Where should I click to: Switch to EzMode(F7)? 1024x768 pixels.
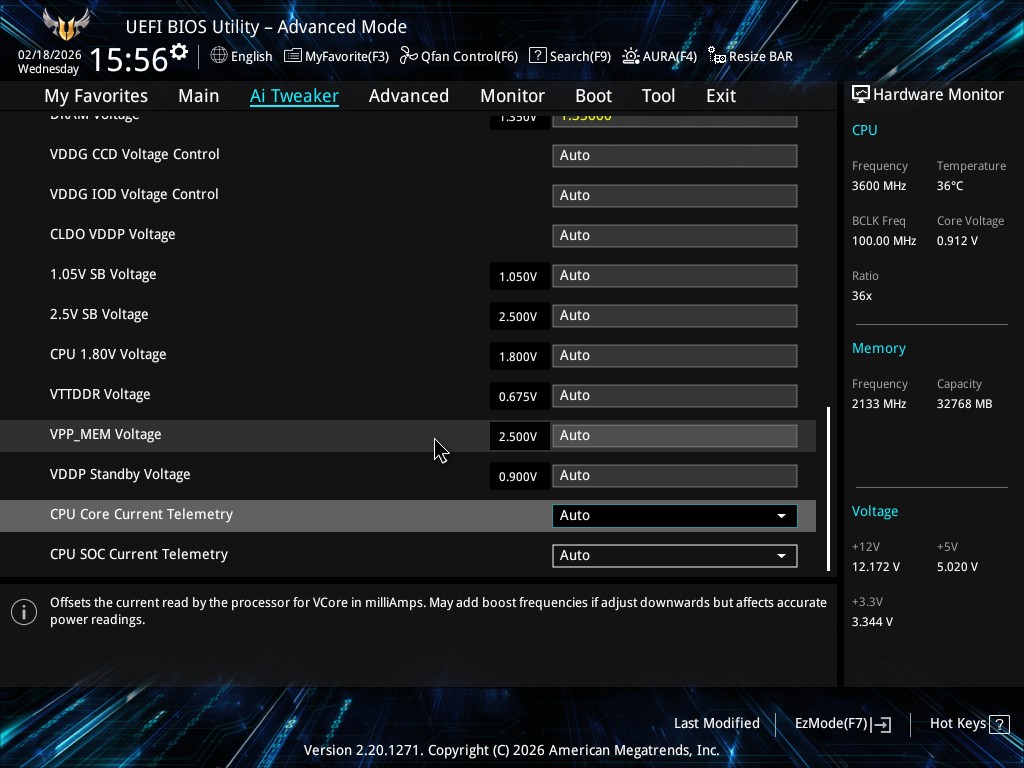click(842, 724)
